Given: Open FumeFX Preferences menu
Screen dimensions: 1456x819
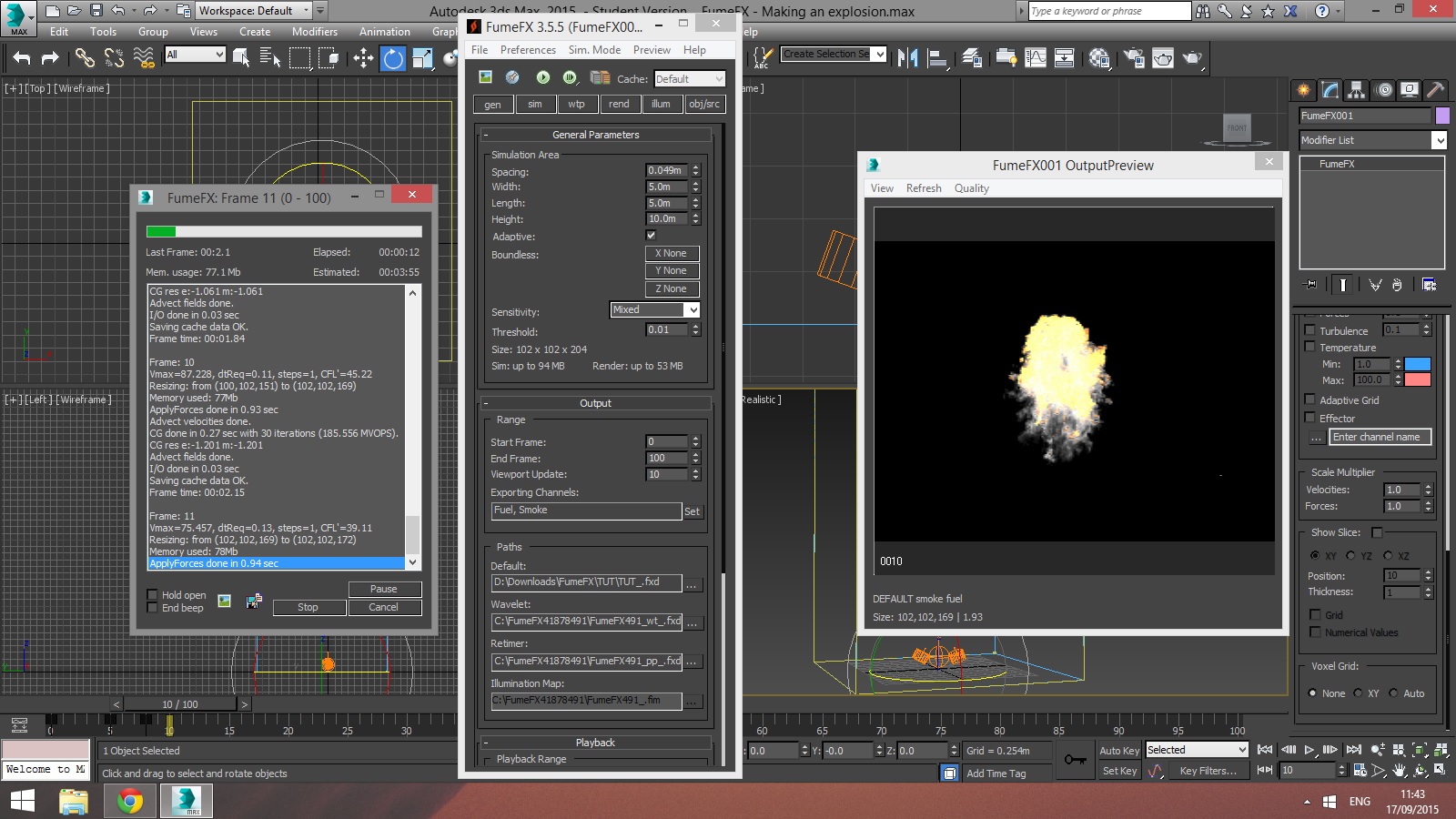Looking at the screenshot, I should (528, 50).
